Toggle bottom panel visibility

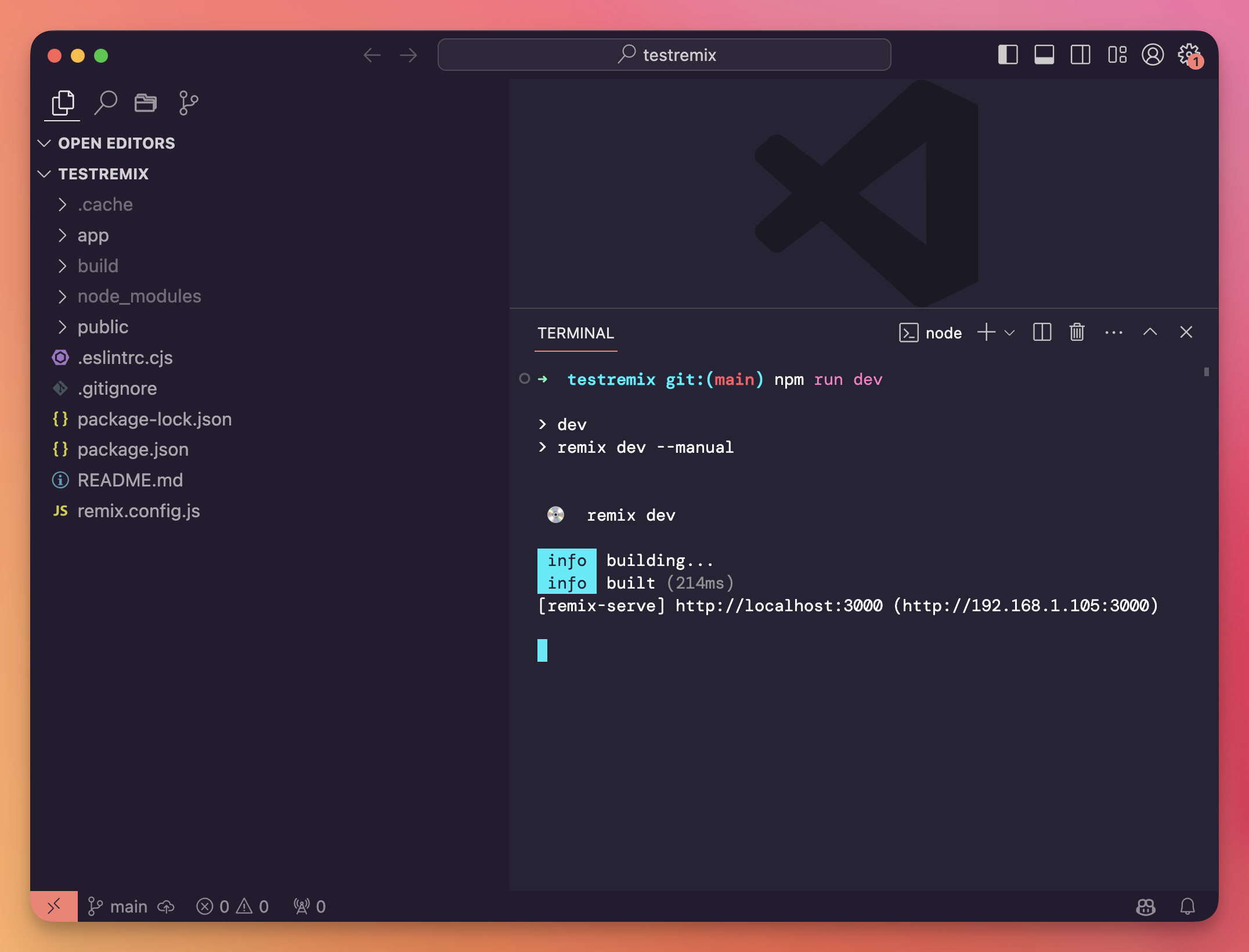tap(1044, 55)
